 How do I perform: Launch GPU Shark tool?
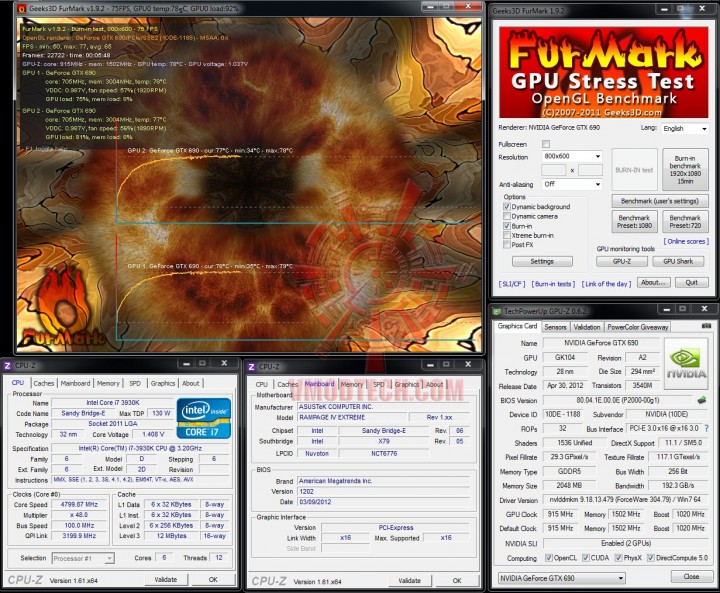[678, 261]
